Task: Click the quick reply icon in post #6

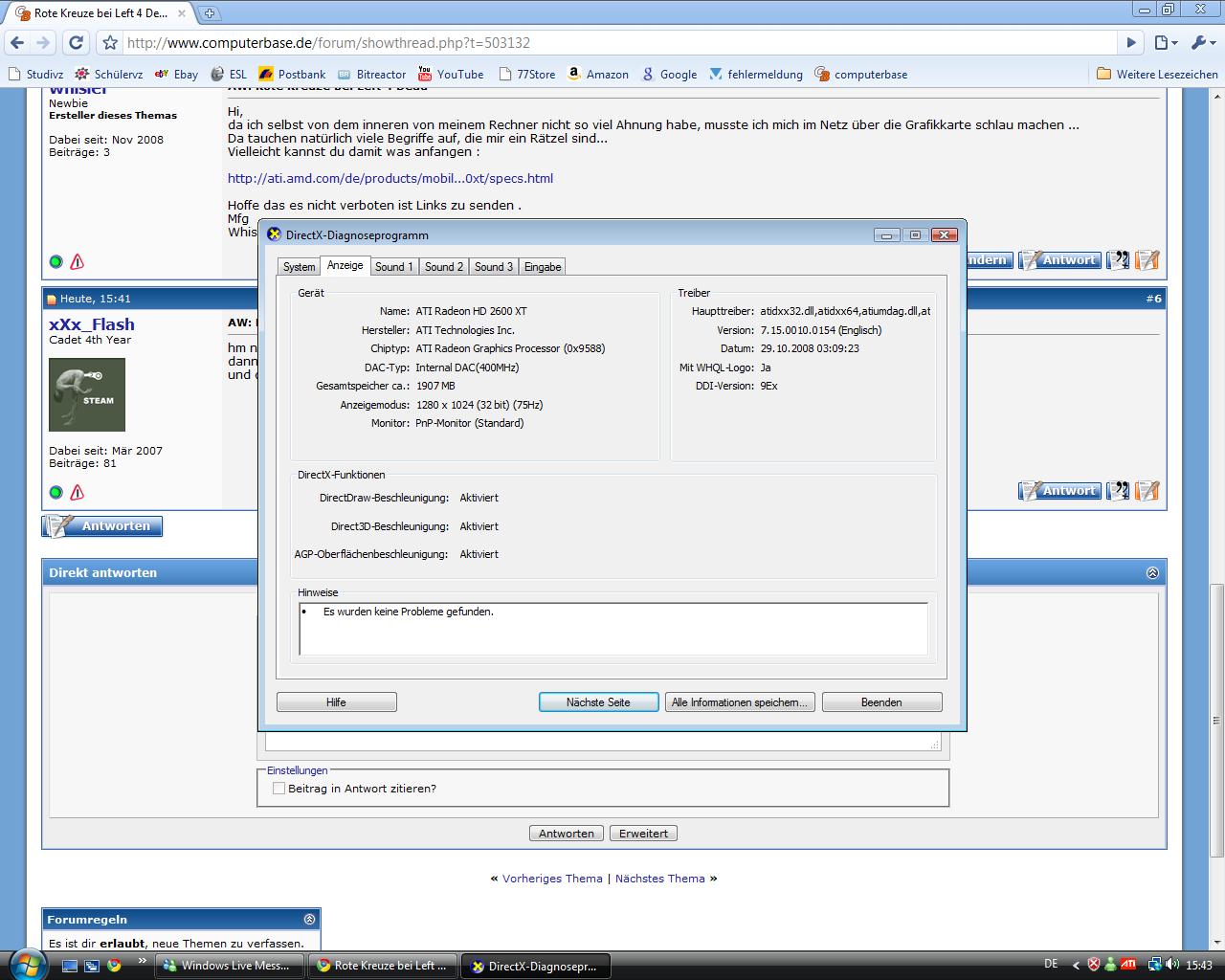Action: coord(1147,491)
